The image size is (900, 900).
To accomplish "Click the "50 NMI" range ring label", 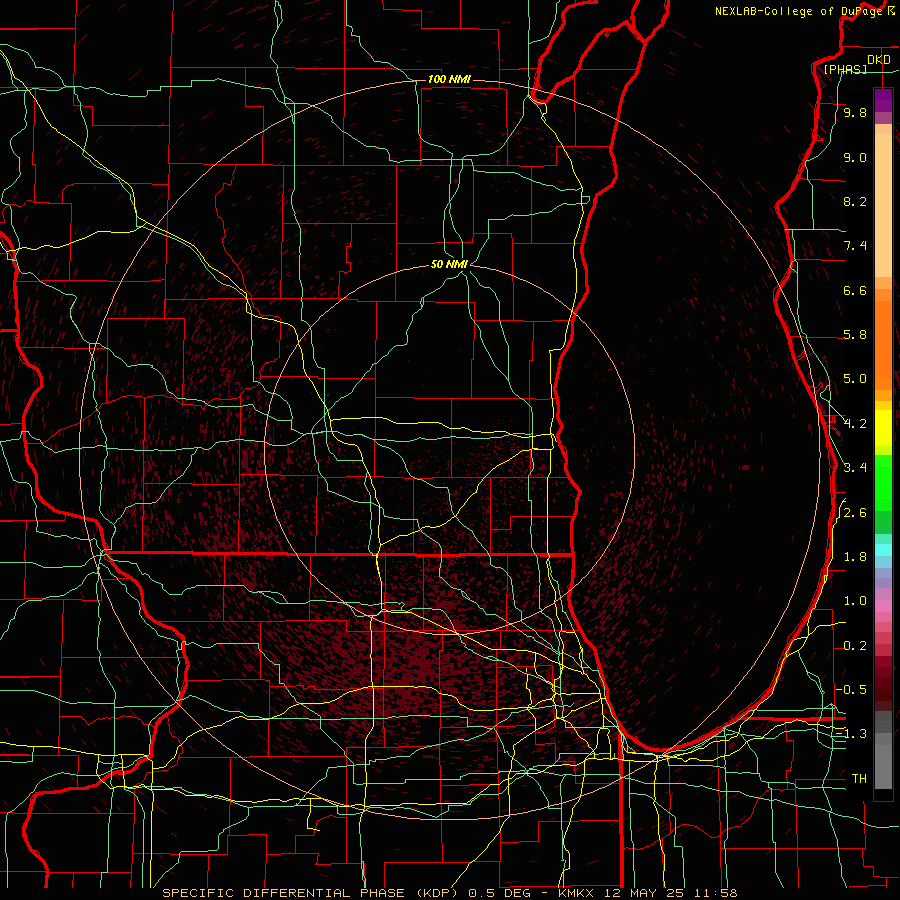I will click(449, 264).
